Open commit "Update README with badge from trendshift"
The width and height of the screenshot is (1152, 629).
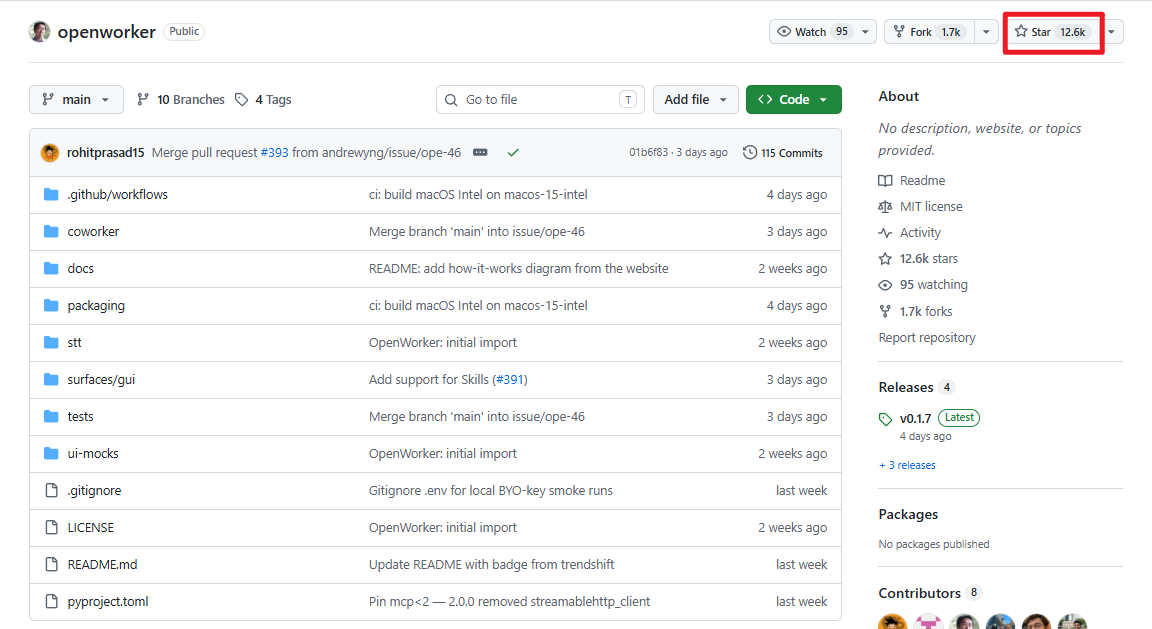point(492,564)
